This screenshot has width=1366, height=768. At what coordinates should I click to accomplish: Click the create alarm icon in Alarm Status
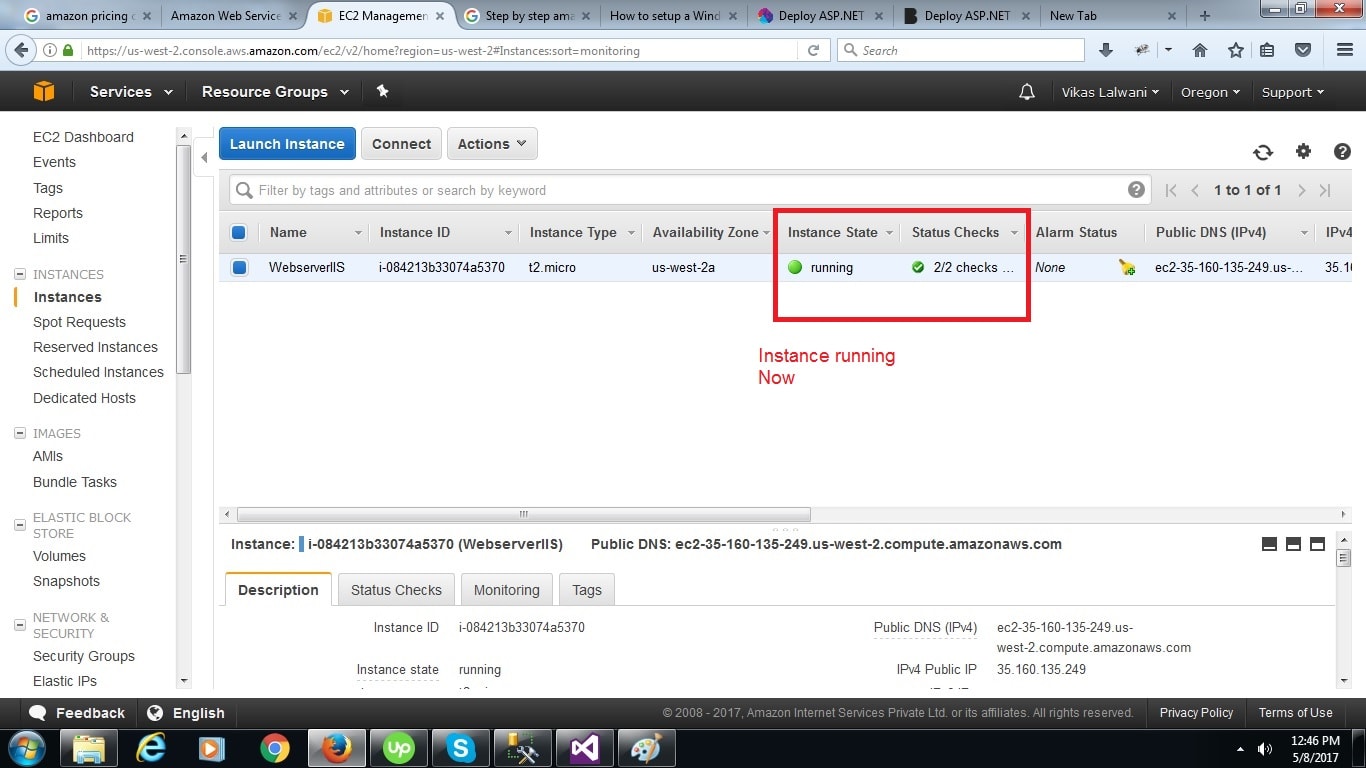click(x=1127, y=267)
